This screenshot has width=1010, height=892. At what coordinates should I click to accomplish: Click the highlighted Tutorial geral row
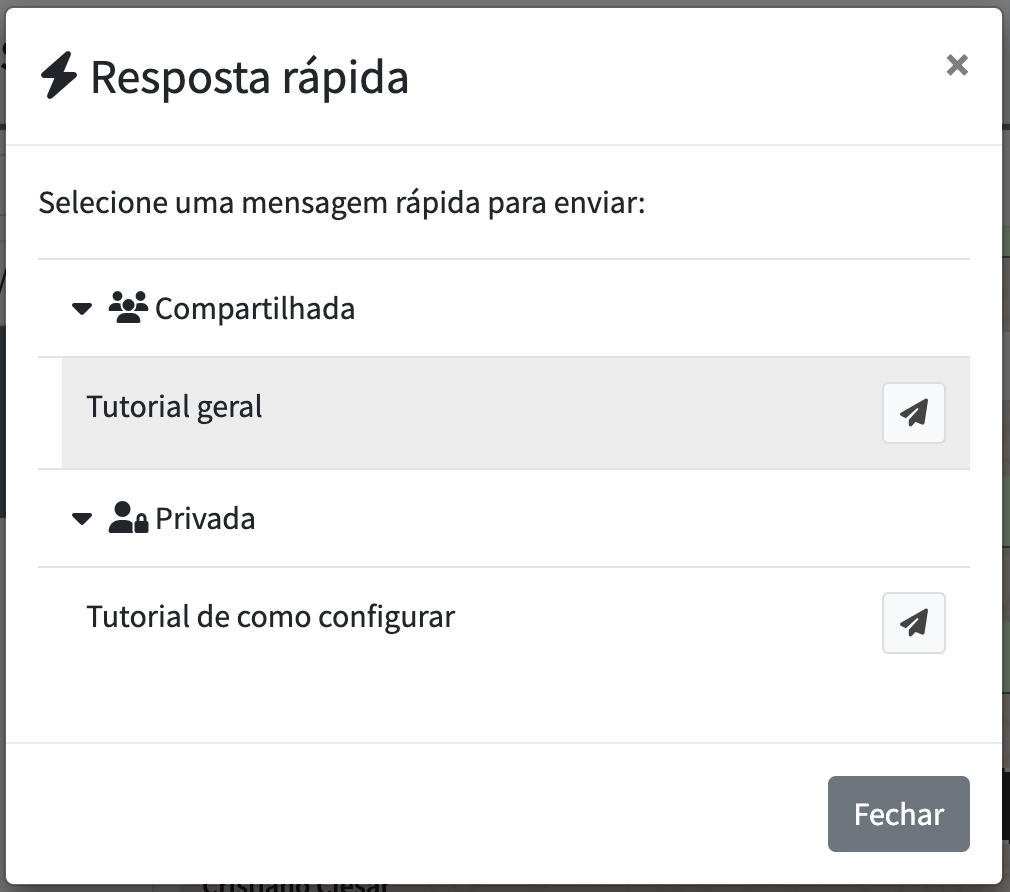click(x=400, y=412)
